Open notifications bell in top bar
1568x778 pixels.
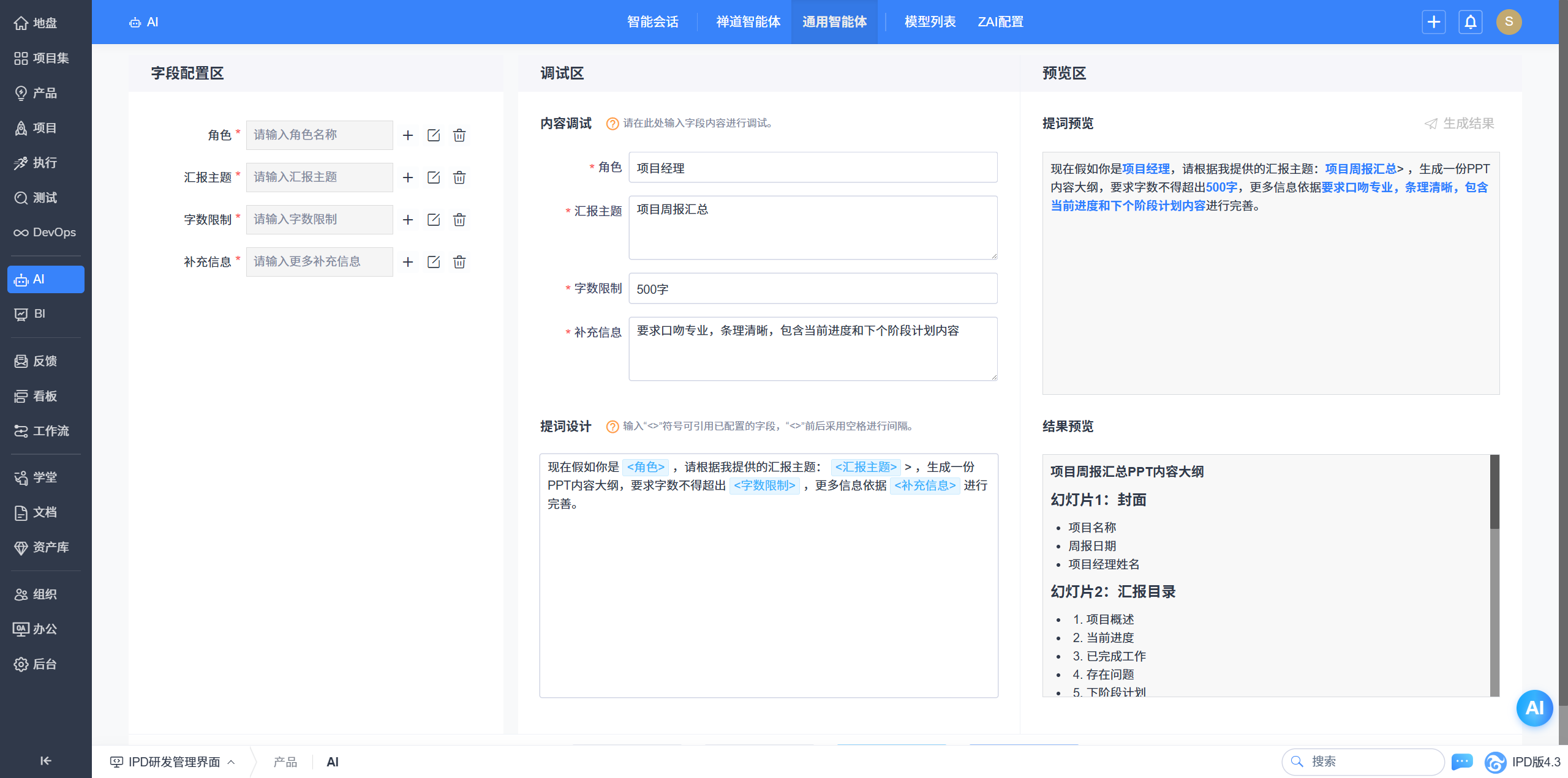pyautogui.click(x=1470, y=22)
